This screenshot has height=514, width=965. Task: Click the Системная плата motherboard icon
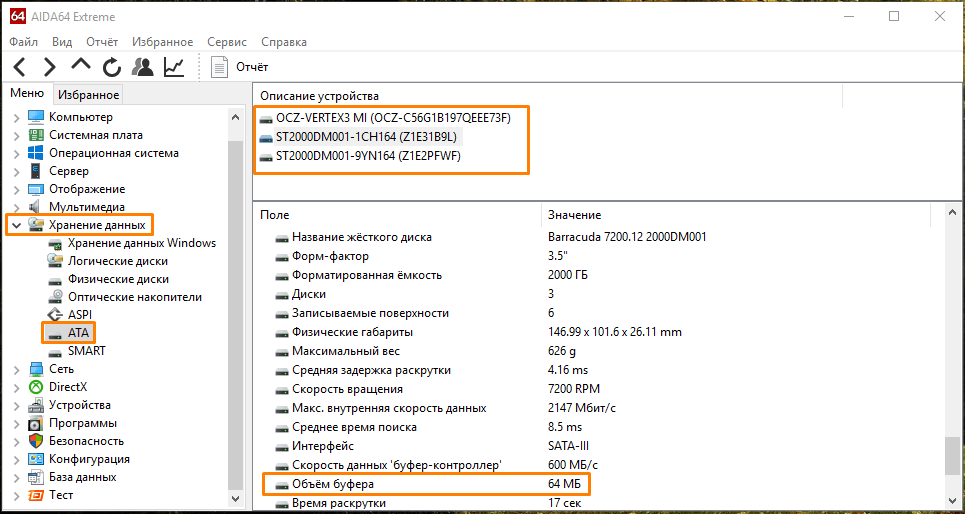pos(36,135)
